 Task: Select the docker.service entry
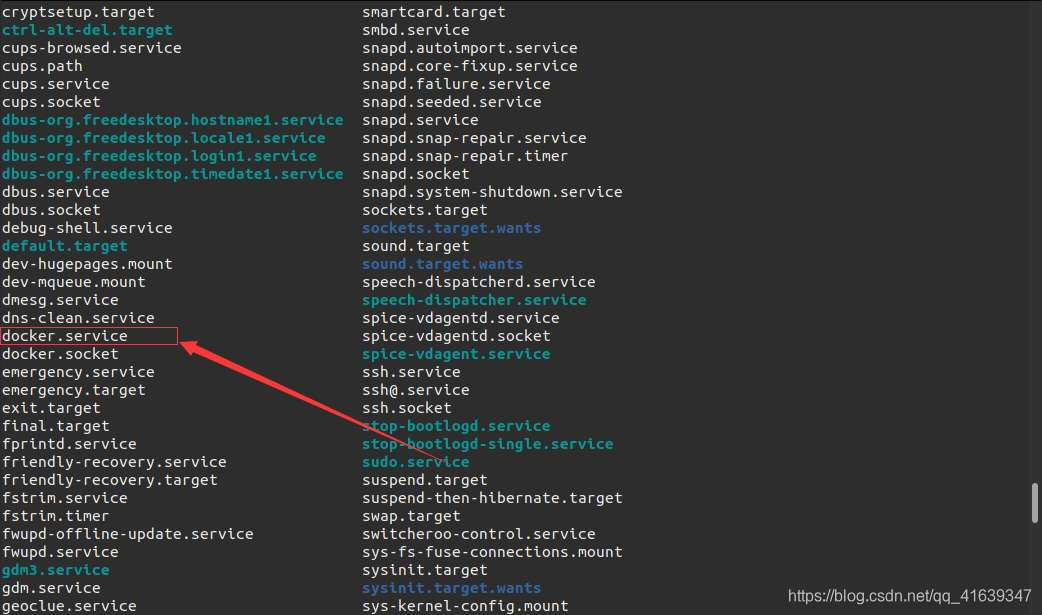(x=64, y=336)
